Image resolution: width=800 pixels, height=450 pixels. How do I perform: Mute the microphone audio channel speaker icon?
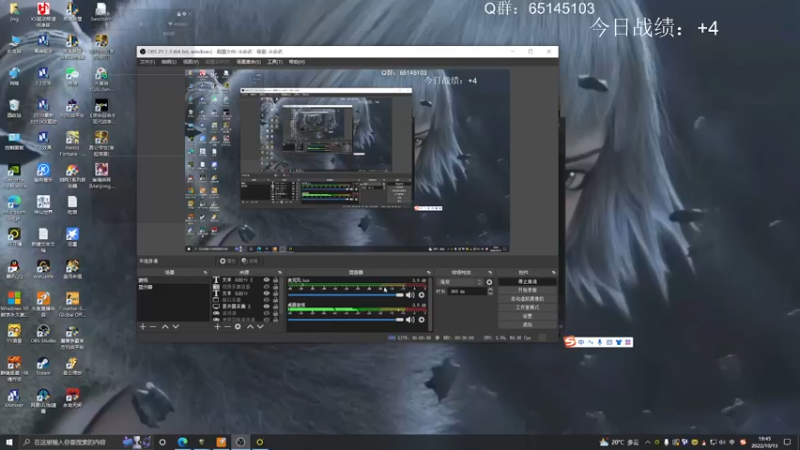coord(410,295)
